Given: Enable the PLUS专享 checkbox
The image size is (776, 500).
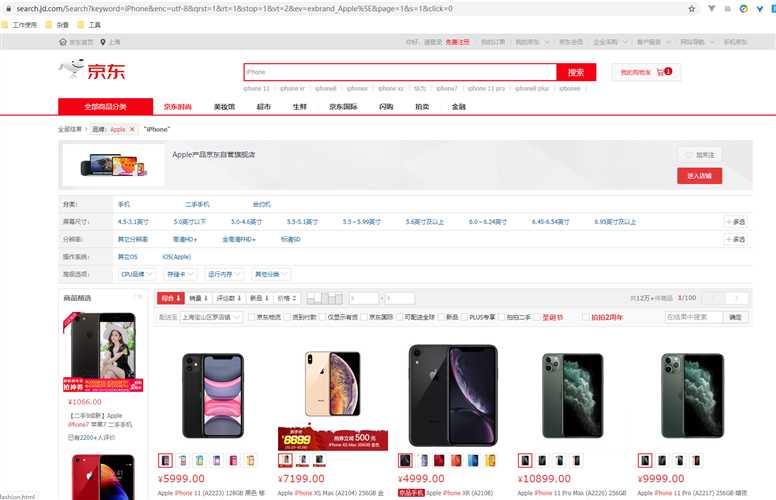Looking at the screenshot, I should click(x=465, y=317).
